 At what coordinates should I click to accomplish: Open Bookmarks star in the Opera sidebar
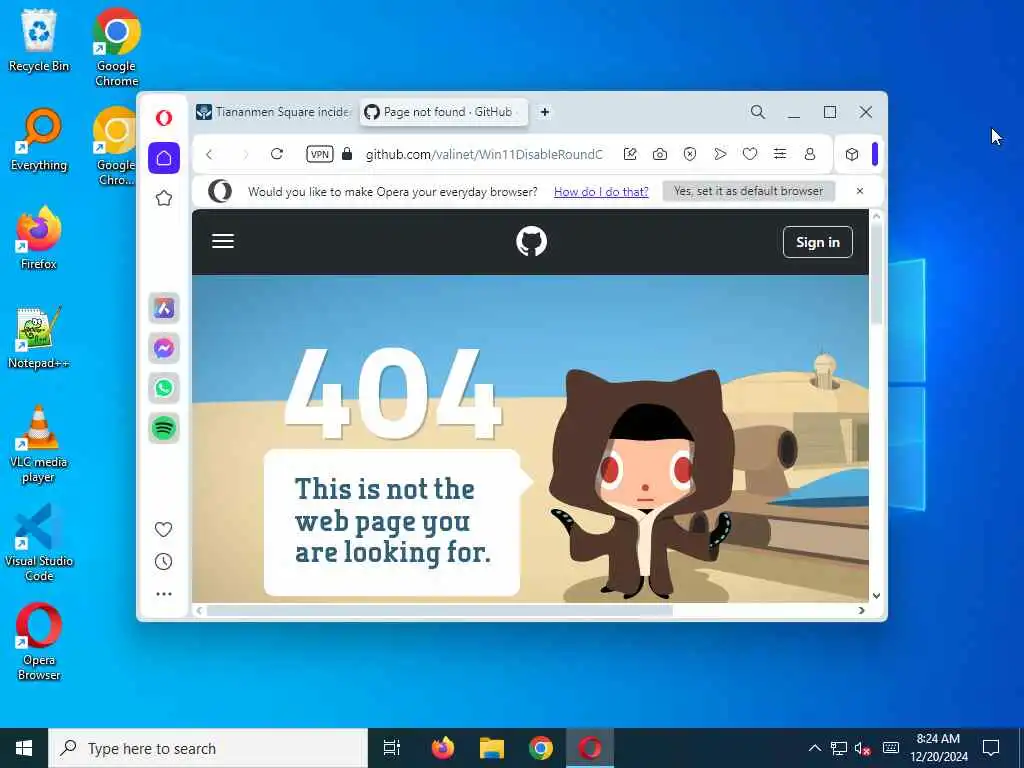tap(164, 198)
